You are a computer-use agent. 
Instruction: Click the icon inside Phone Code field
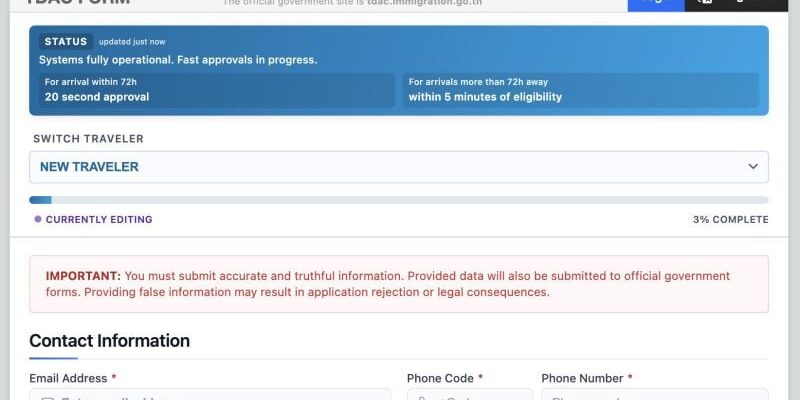pyautogui.click(x=422, y=397)
